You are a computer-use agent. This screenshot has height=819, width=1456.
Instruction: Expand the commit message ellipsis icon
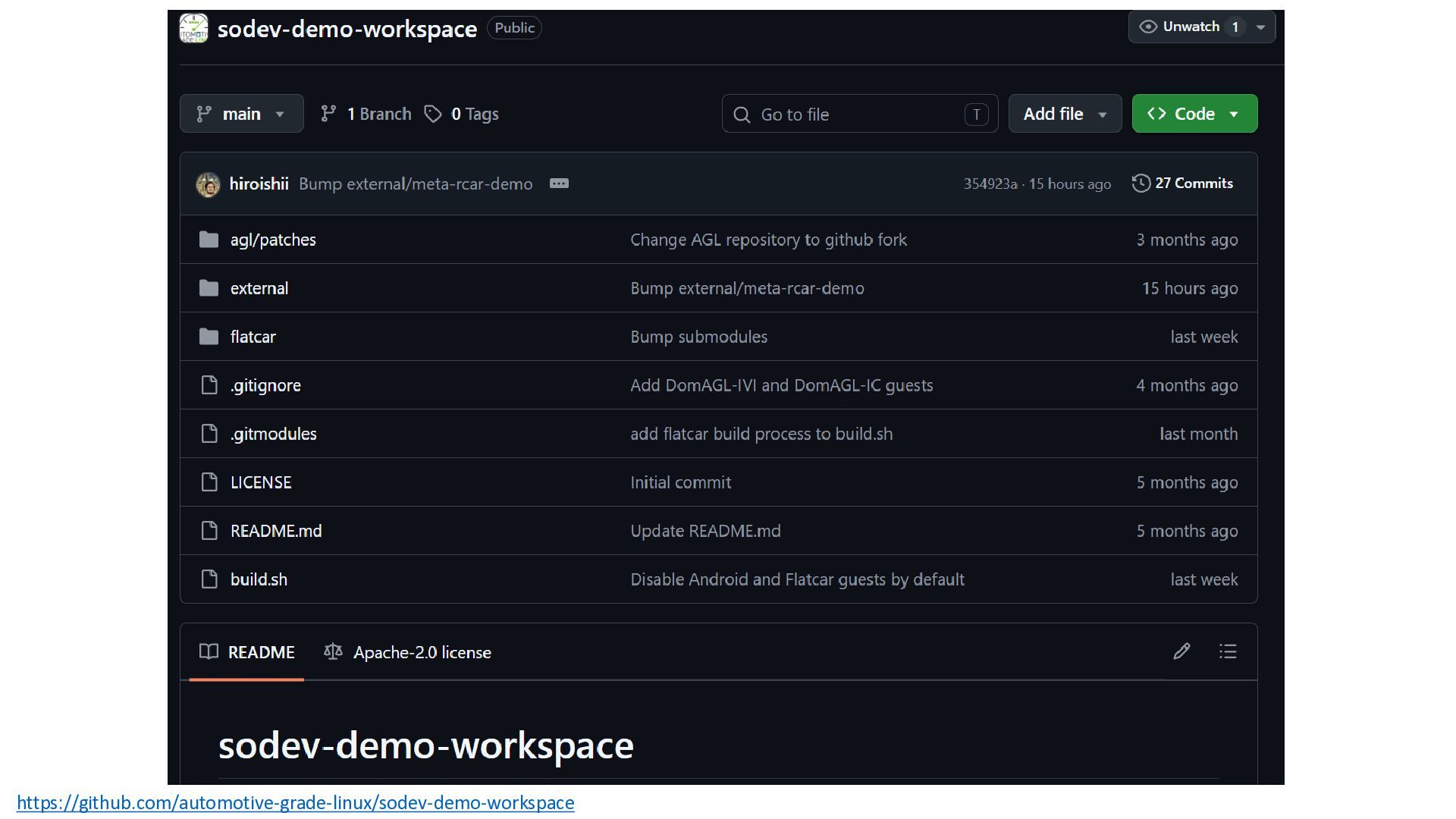(559, 184)
